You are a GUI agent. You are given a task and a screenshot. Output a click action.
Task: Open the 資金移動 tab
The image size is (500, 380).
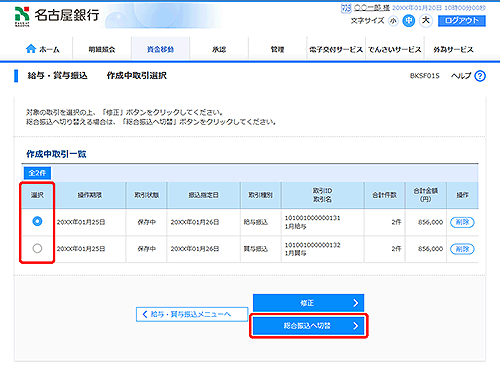(161, 49)
